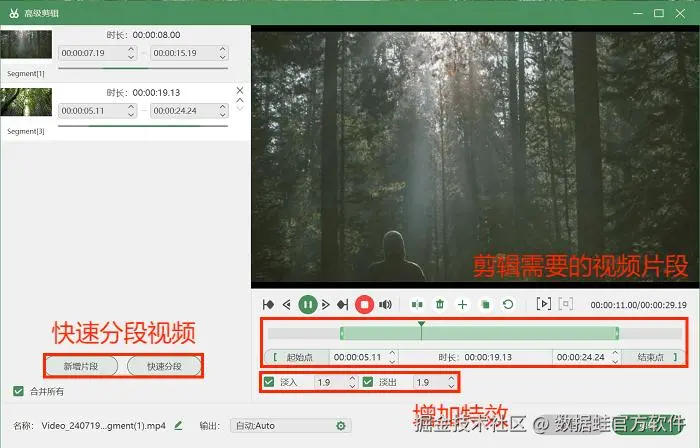The height and width of the screenshot is (448, 700).
Task: Move Segment[3] down in the list
Action: 240,108
